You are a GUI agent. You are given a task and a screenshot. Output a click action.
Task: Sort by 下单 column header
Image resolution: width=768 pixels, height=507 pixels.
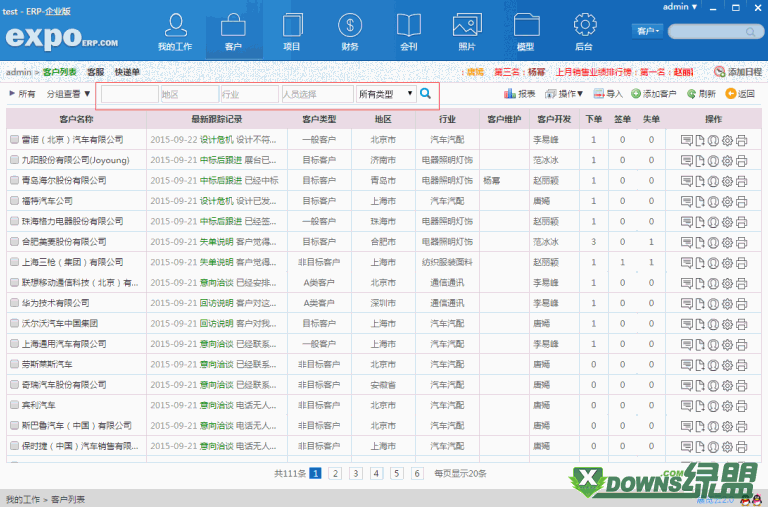[x=594, y=119]
